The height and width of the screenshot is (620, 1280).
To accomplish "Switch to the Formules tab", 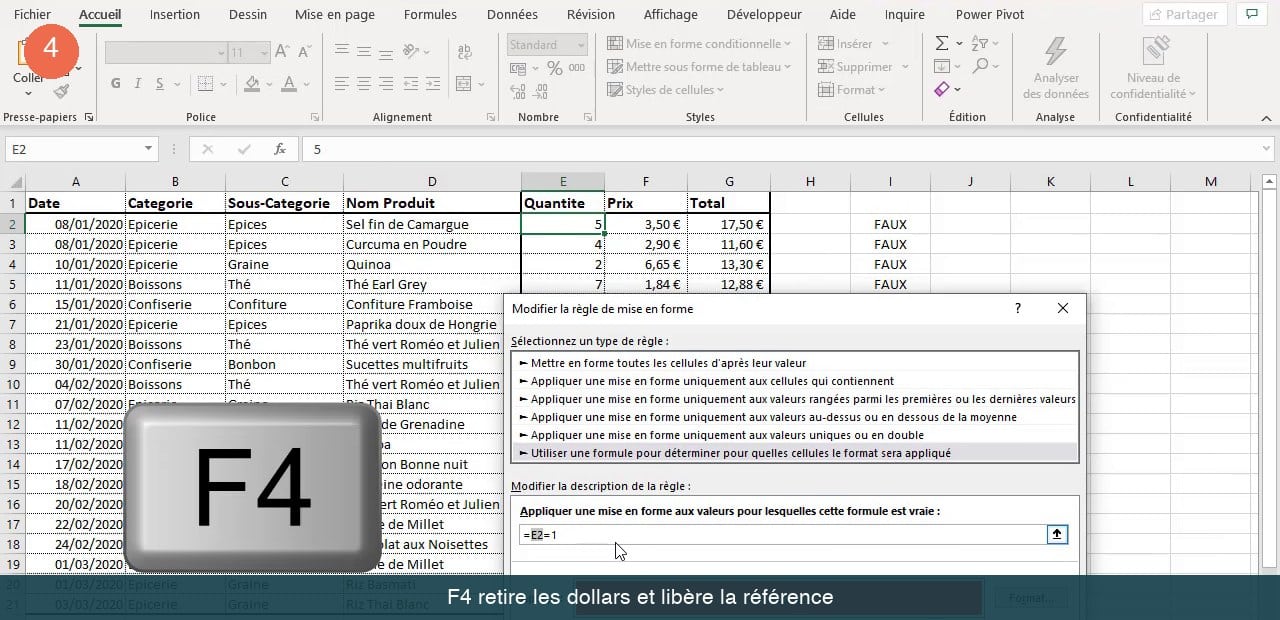I will (x=430, y=15).
